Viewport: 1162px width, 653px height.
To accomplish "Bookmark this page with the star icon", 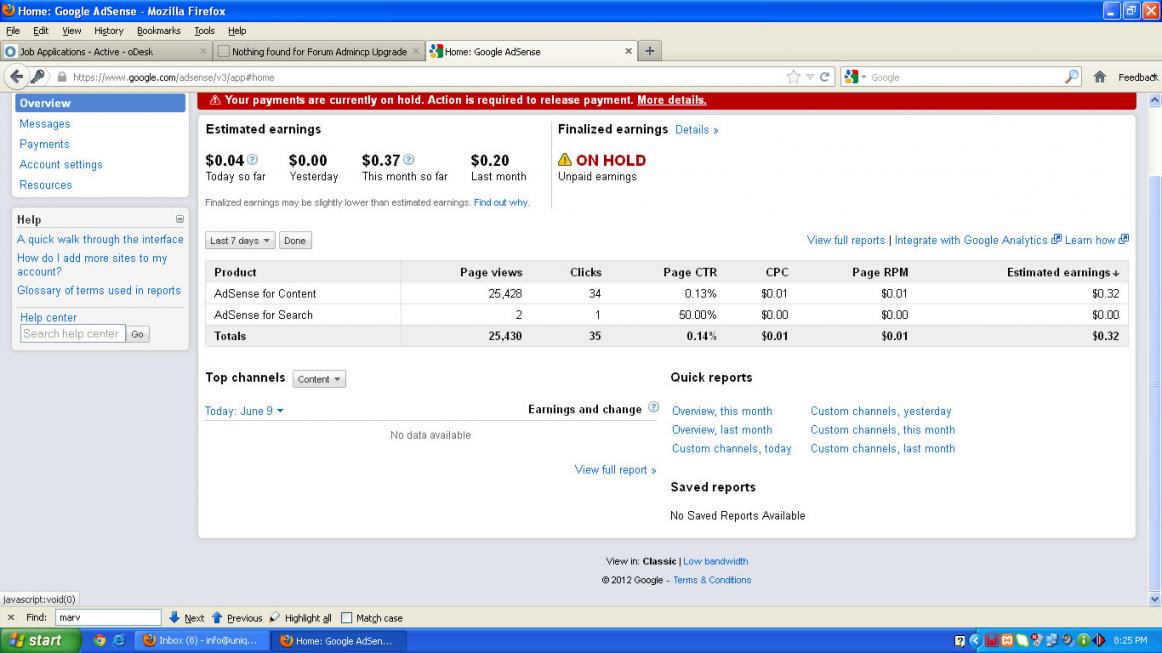I will (x=793, y=77).
